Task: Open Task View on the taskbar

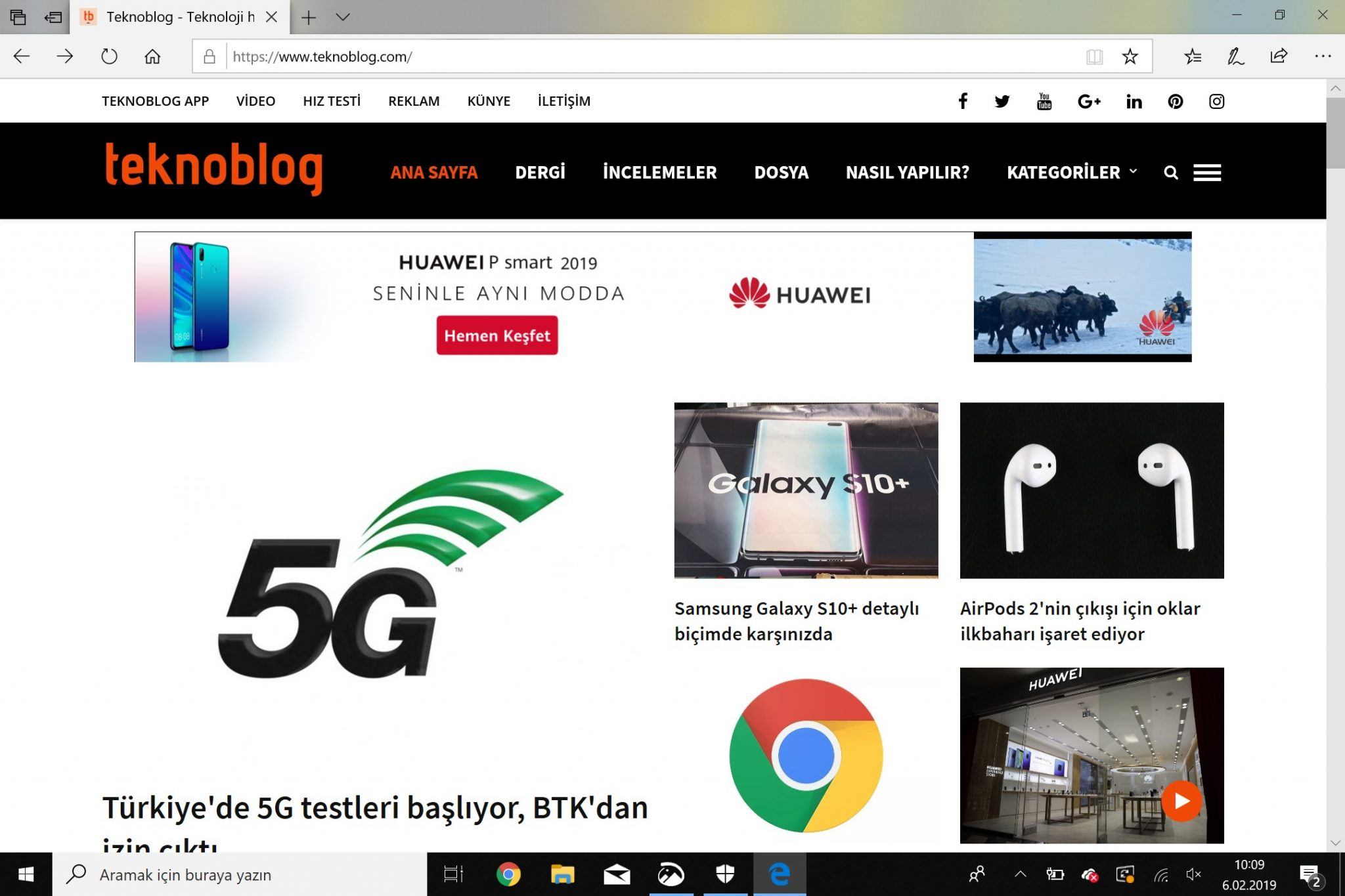Action: (x=453, y=874)
